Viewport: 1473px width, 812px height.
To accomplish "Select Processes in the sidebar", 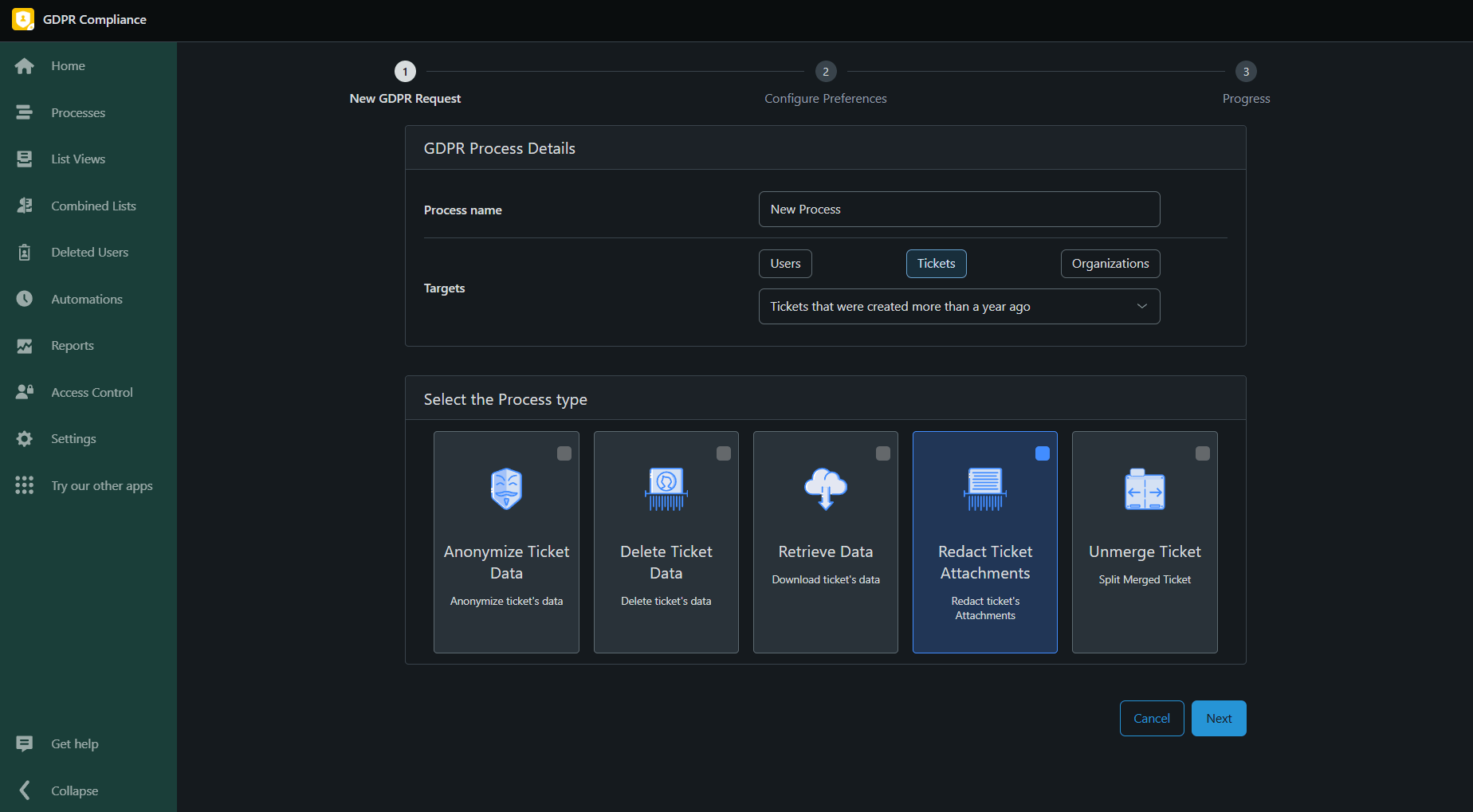I will coord(24,112).
